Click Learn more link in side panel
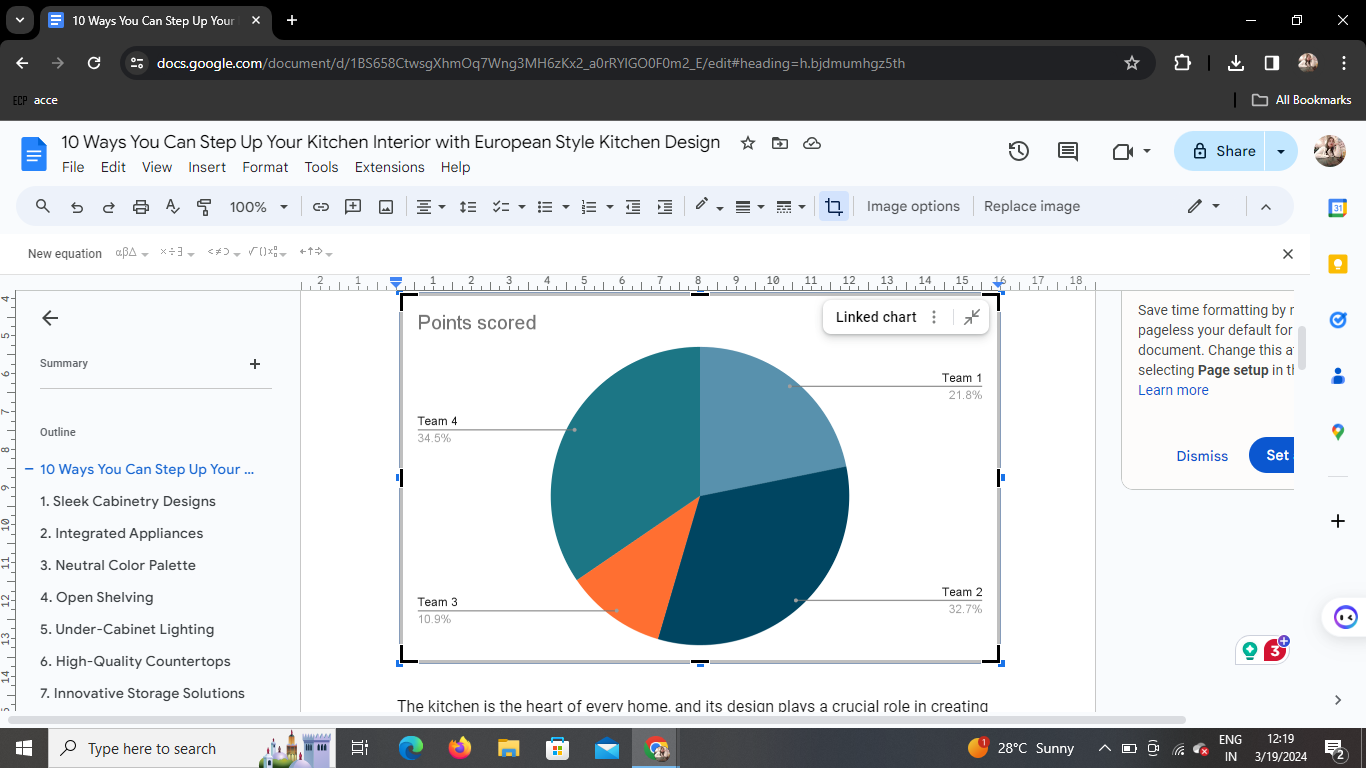1366x768 pixels. coord(1172,390)
